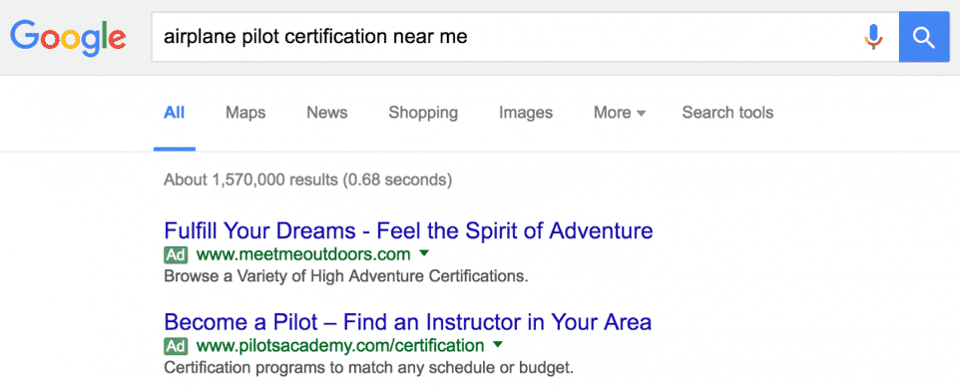
Task: Click the blue magnifier search button
Action: [x=924, y=37]
